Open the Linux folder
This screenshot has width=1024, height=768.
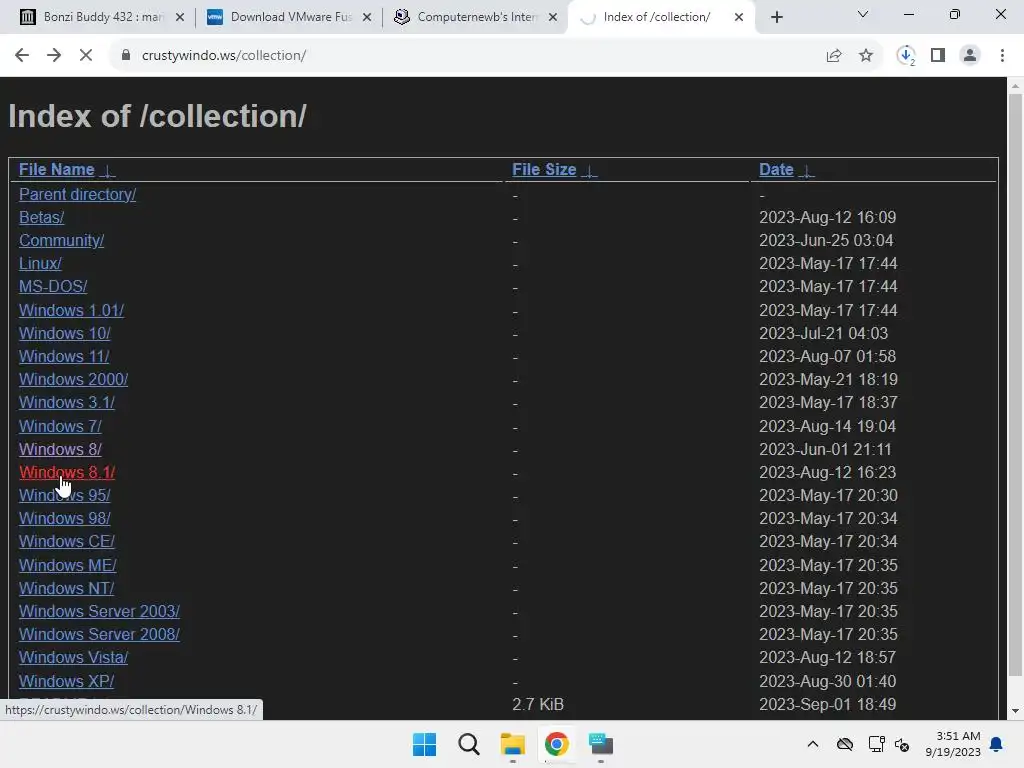pyautogui.click(x=40, y=264)
